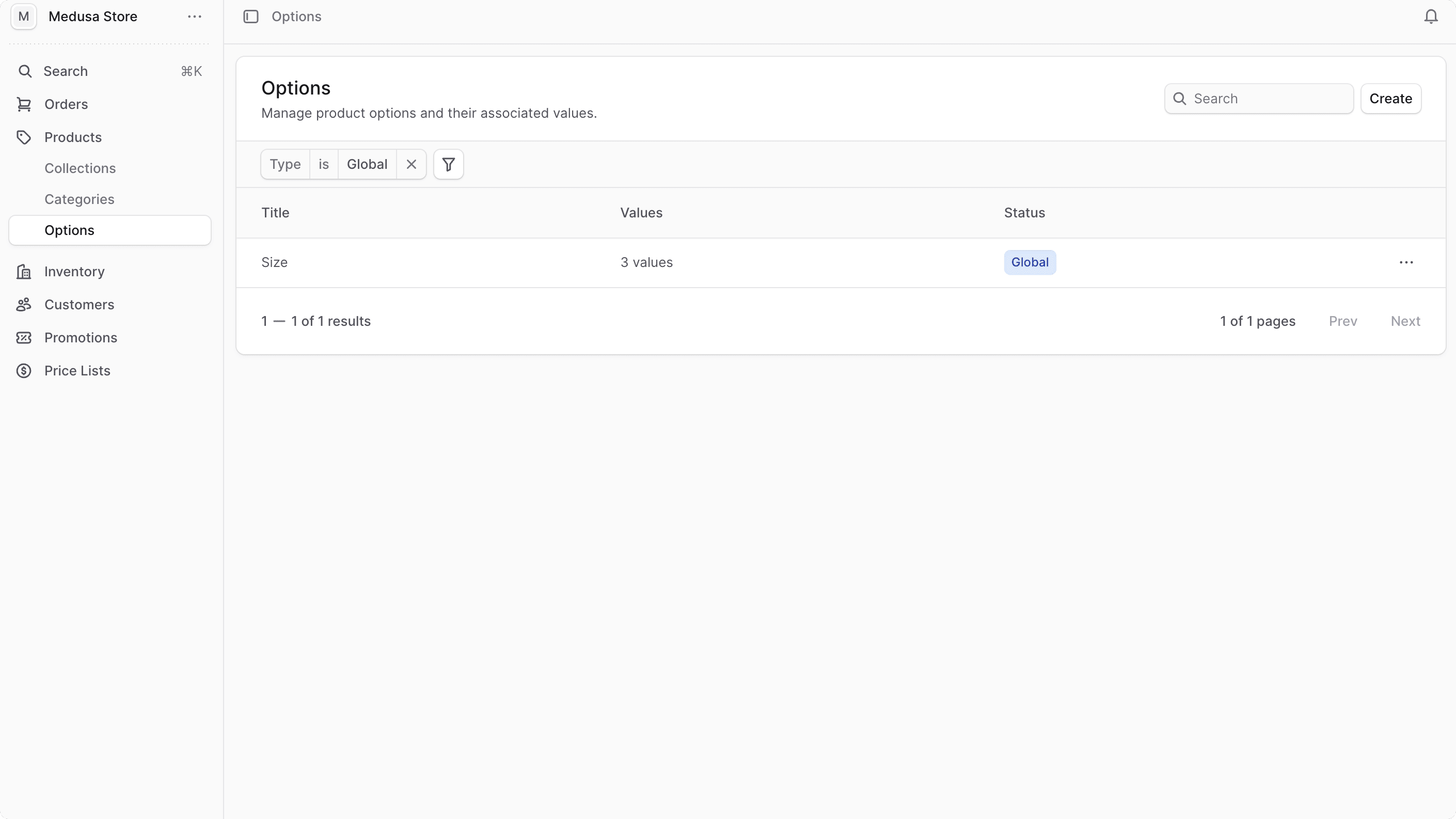The width and height of the screenshot is (1456, 819).
Task: Click the 1 of 1 pages text
Action: [1258, 322]
